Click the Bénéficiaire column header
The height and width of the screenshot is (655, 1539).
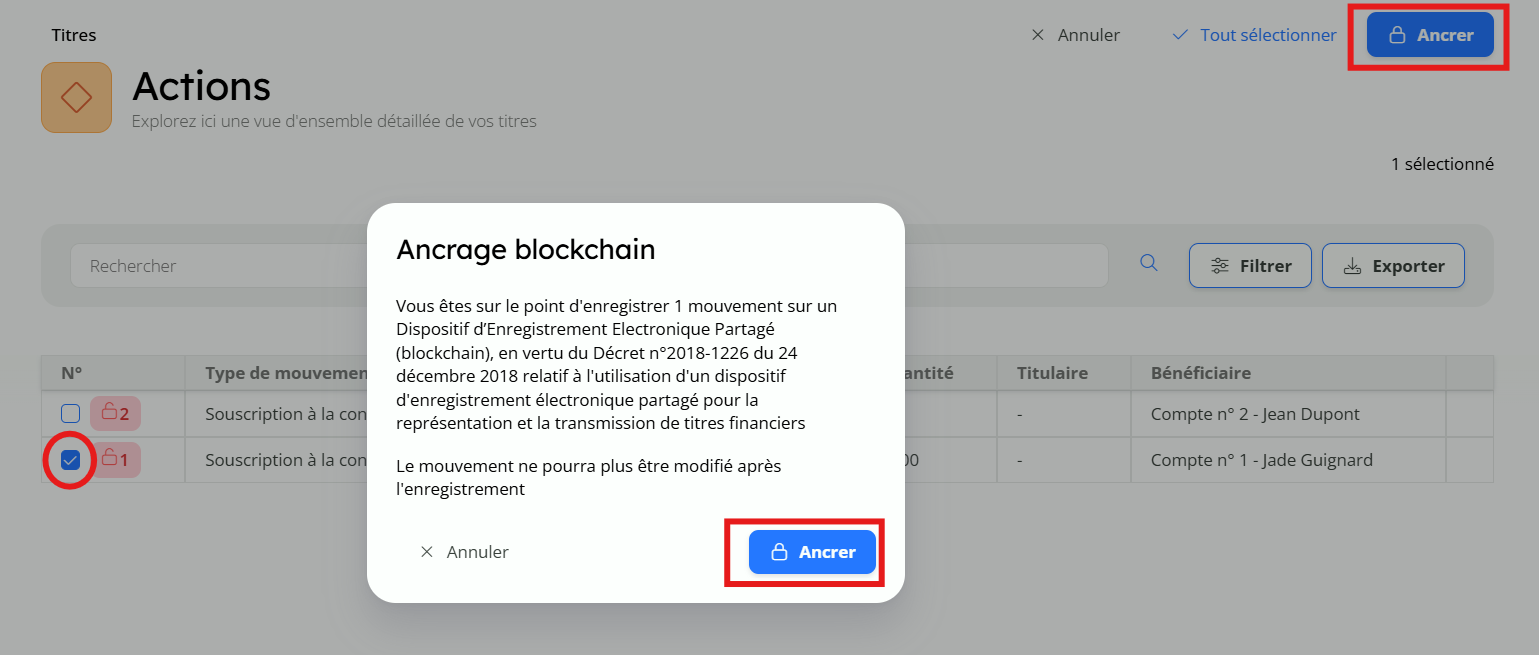[x=1200, y=373]
